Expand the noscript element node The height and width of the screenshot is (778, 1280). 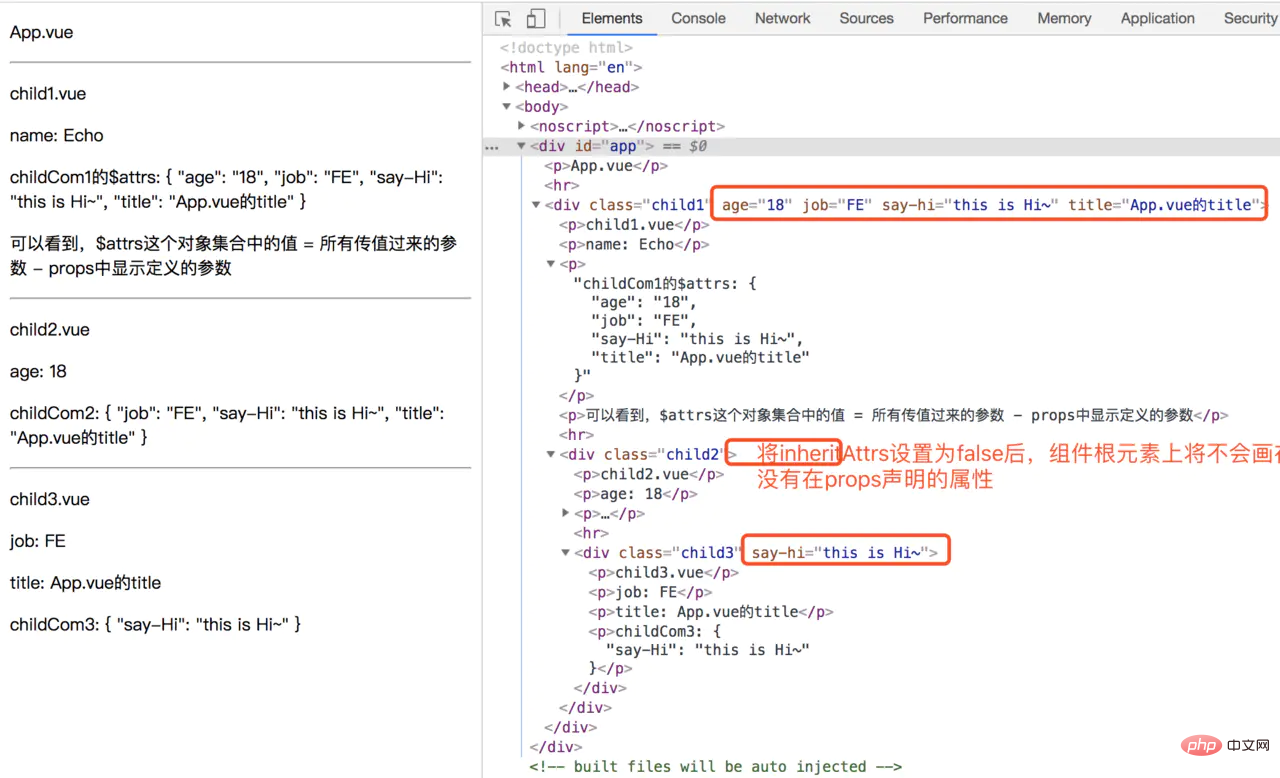(522, 126)
